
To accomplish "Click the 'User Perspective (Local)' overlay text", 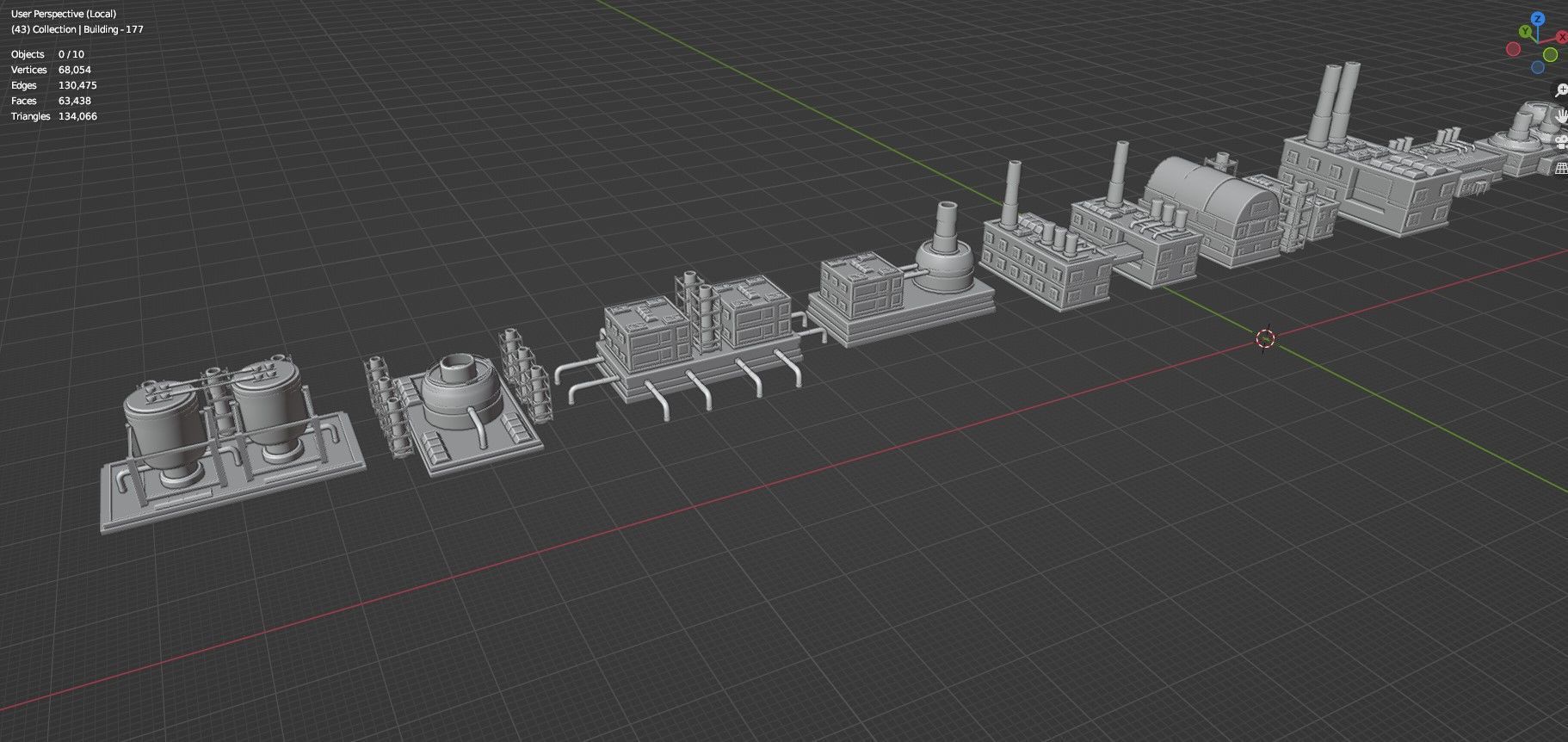I will click(64, 14).
